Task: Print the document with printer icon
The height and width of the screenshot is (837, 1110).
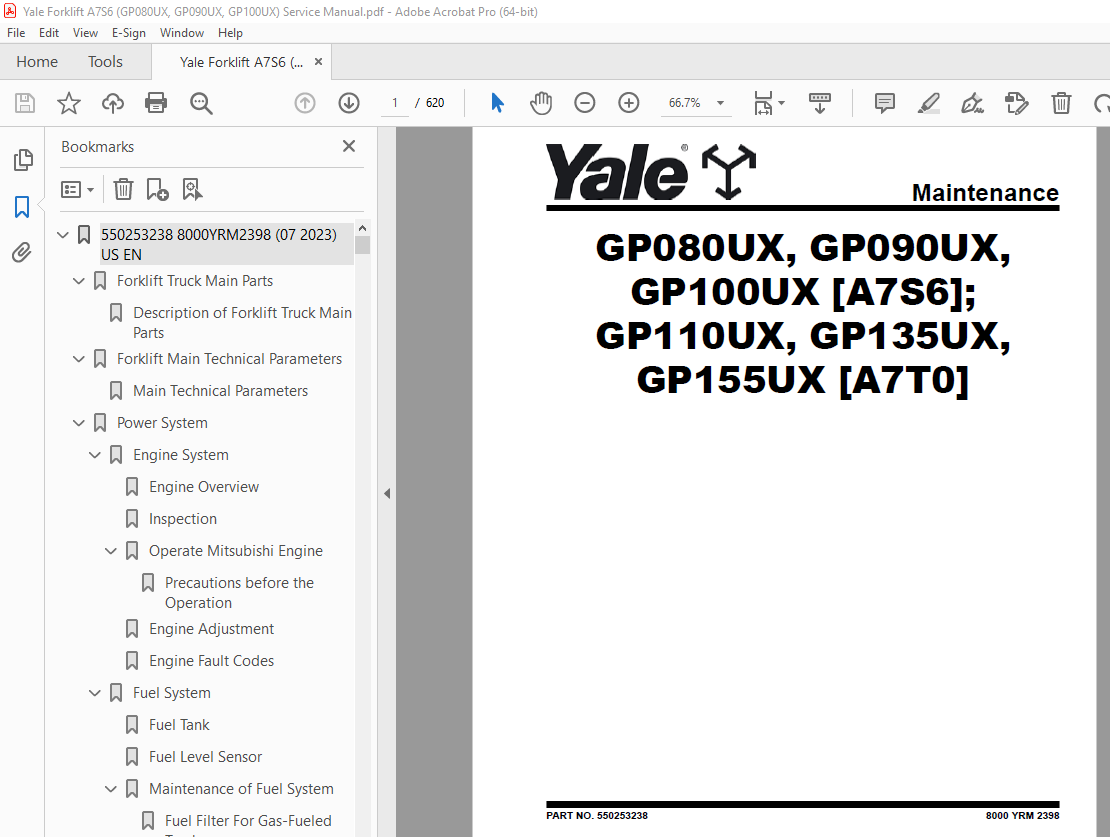Action: point(156,103)
